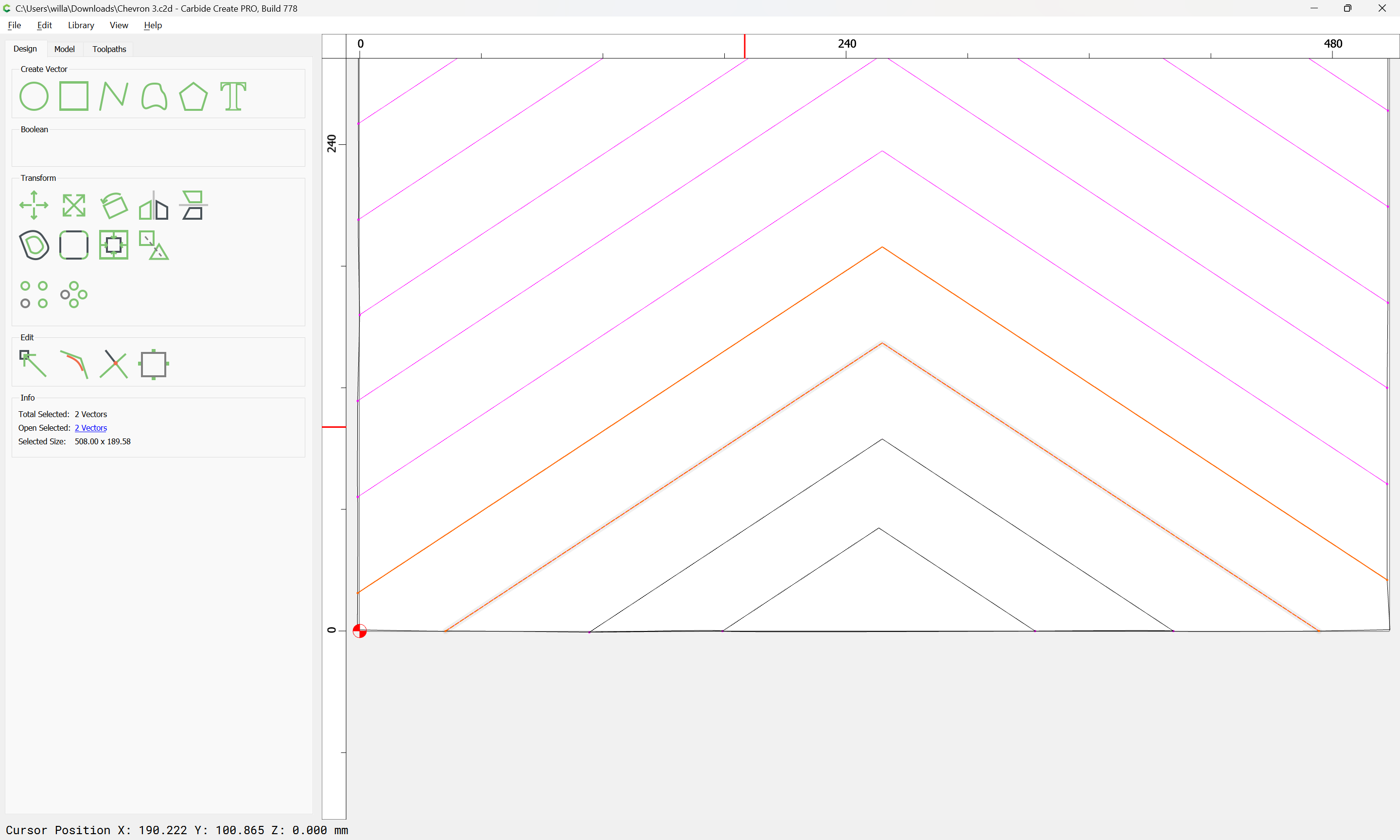Image resolution: width=1400 pixels, height=840 pixels.
Task: Open the View menu
Action: point(119,25)
